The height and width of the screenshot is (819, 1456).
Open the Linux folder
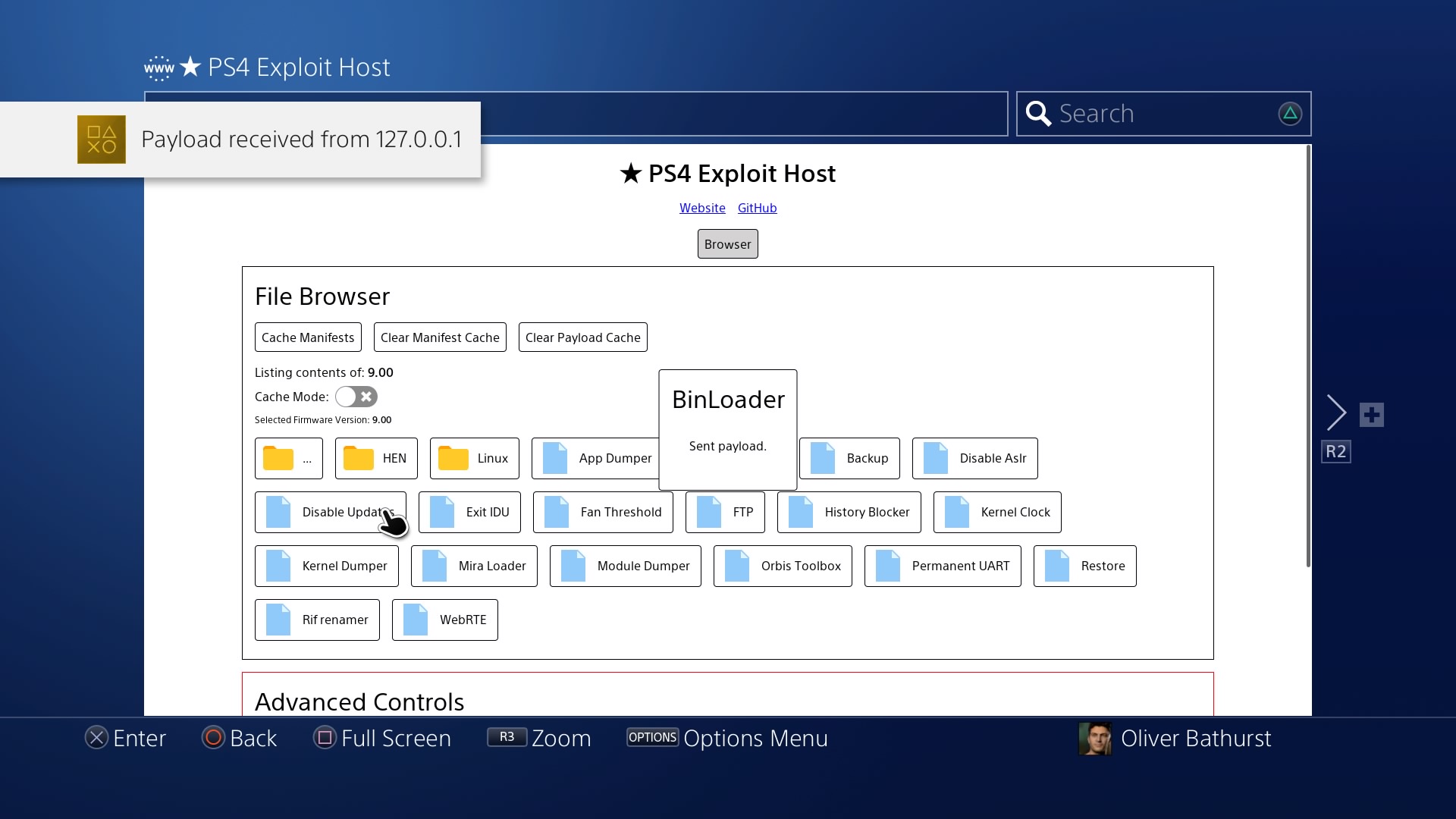pos(474,458)
